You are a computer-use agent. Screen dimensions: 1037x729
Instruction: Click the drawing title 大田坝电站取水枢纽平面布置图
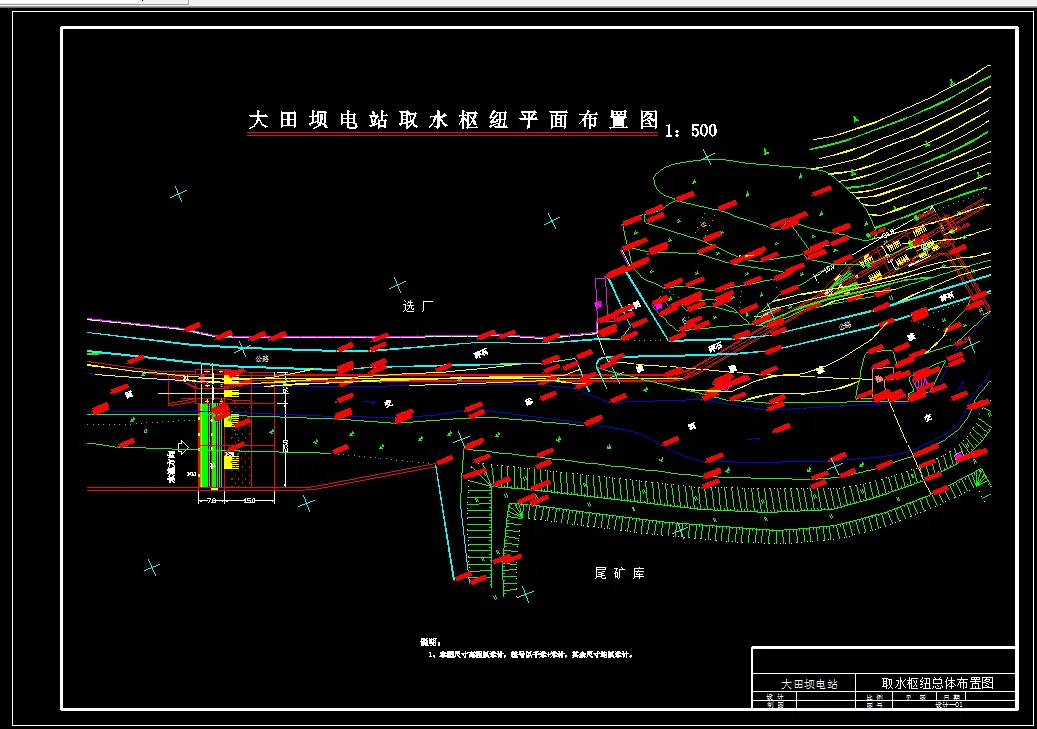coord(454,120)
